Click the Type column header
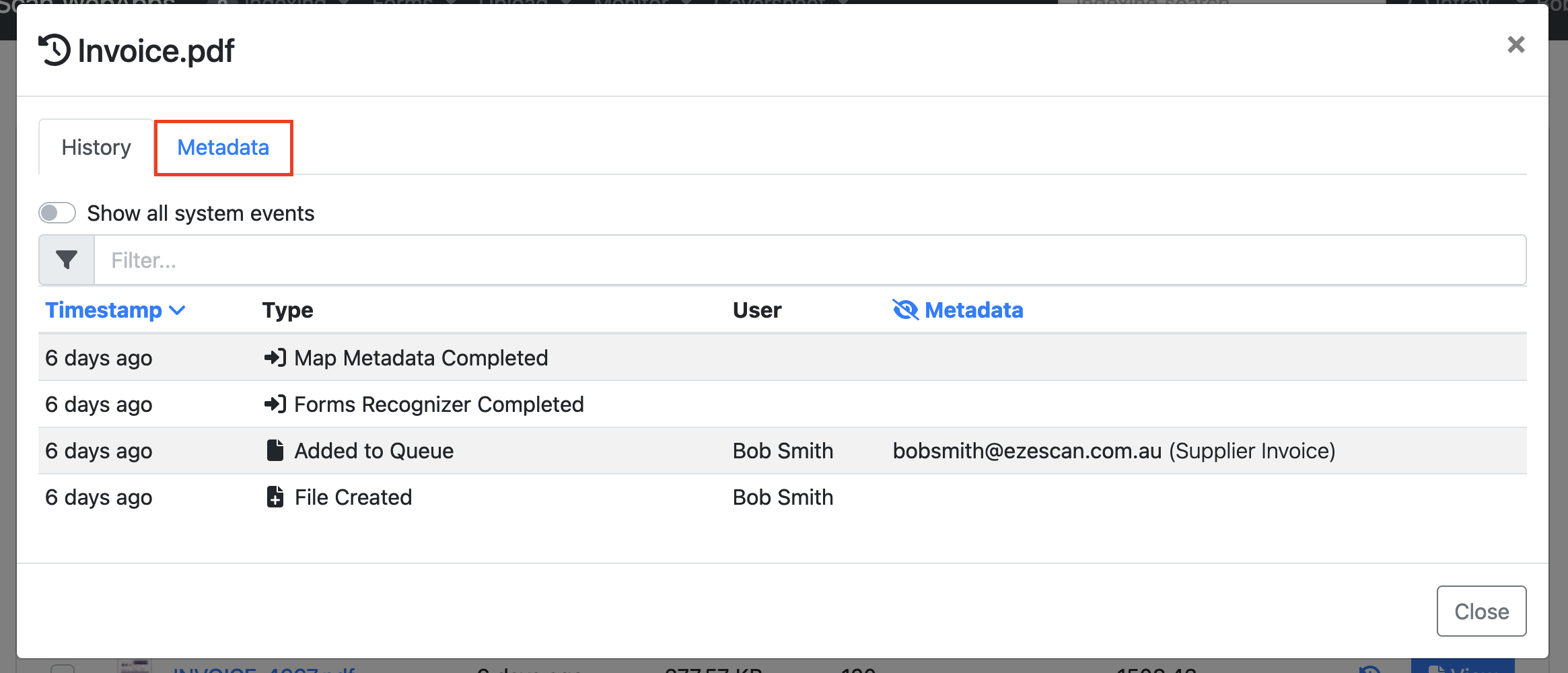Image resolution: width=1568 pixels, height=673 pixels. click(287, 310)
